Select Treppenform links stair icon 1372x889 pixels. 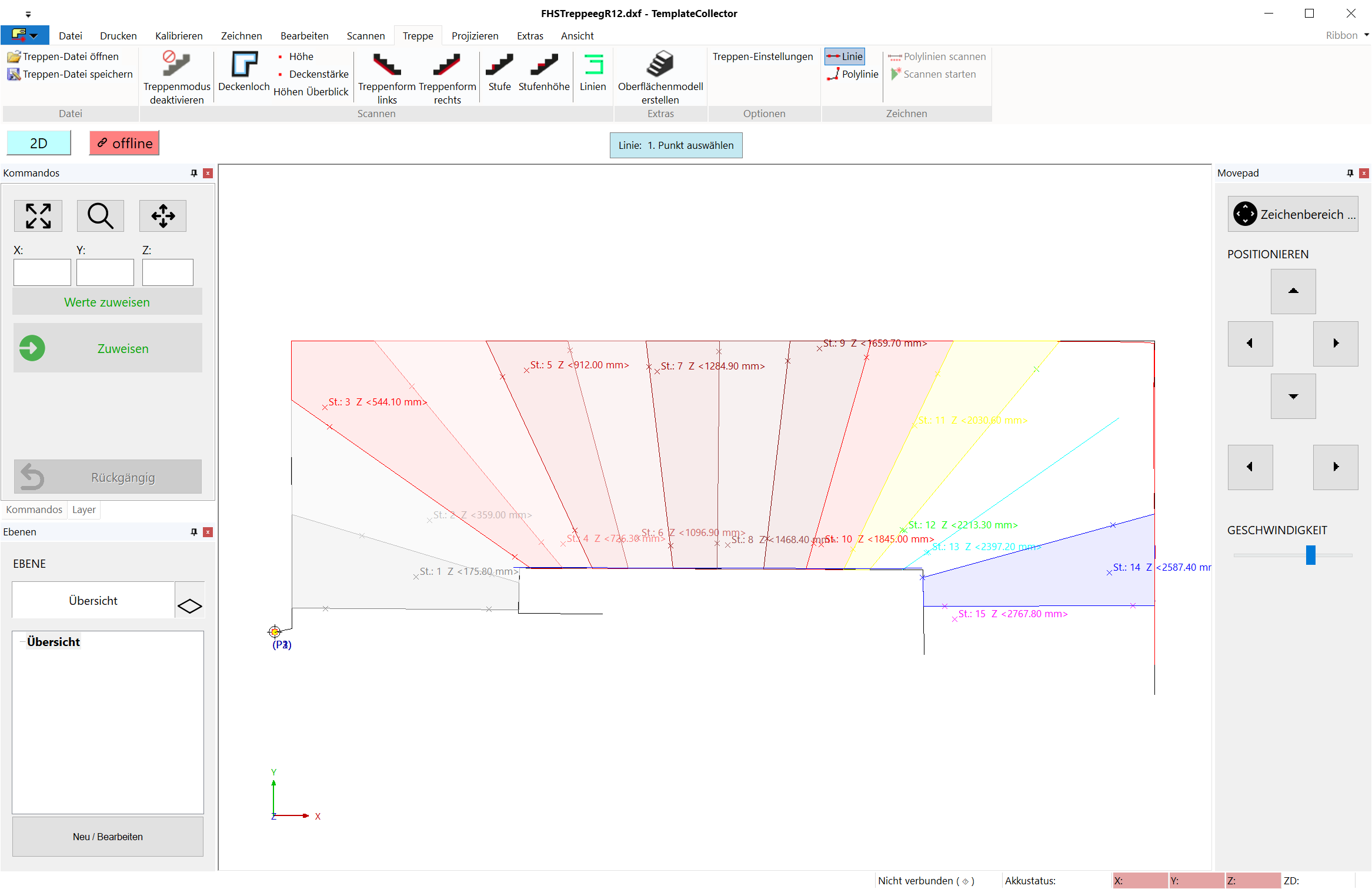[x=386, y=65]
